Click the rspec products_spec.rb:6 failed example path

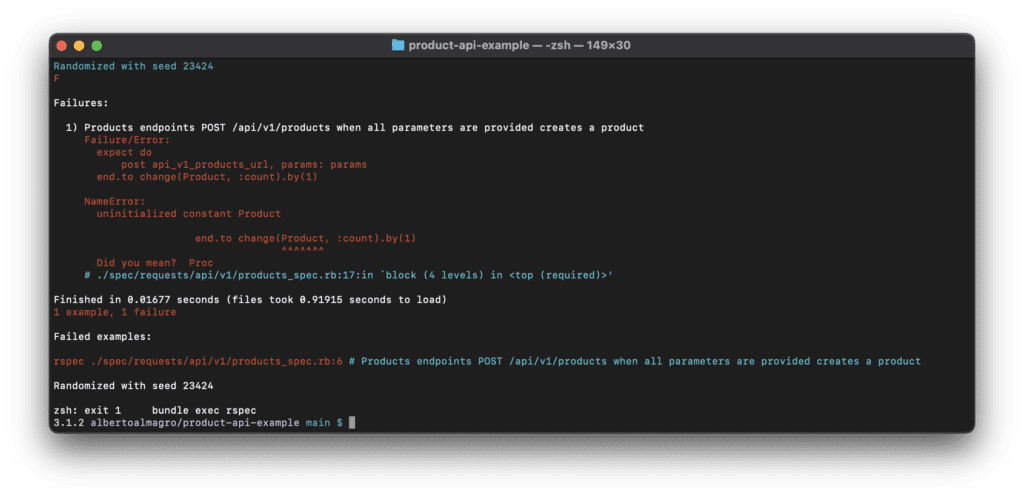pyautogui.click(x=199, y=361)
